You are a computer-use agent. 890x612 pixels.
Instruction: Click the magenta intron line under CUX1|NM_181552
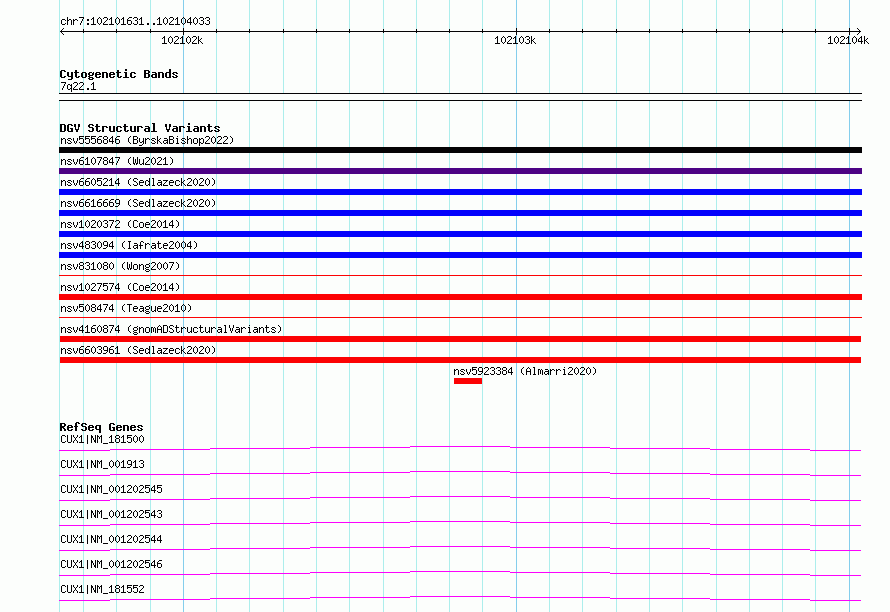point(460,597)
